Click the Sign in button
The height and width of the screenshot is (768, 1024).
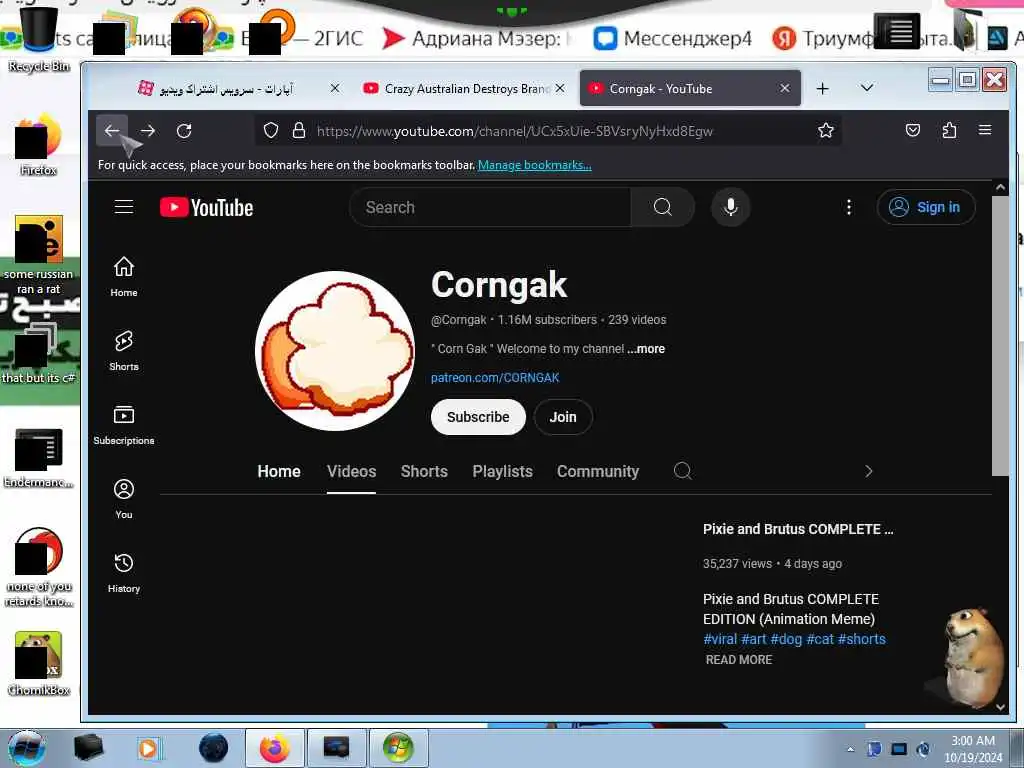(926, 207)
